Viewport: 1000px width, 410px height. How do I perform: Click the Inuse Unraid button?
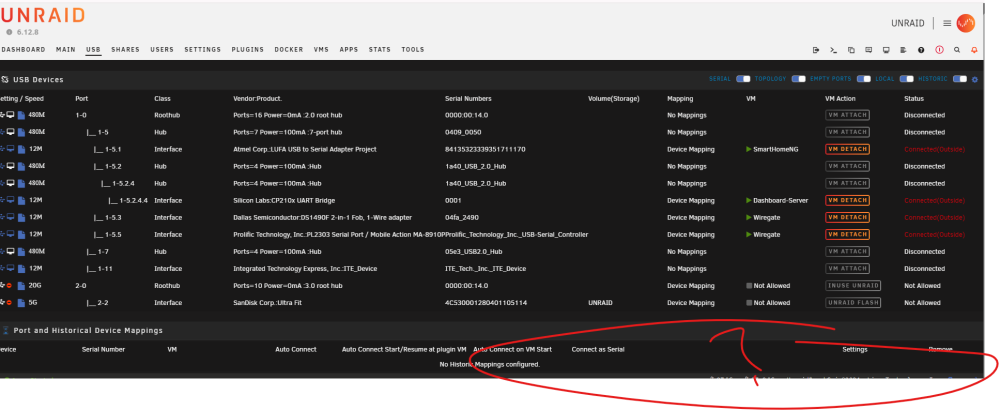(853, 286)
